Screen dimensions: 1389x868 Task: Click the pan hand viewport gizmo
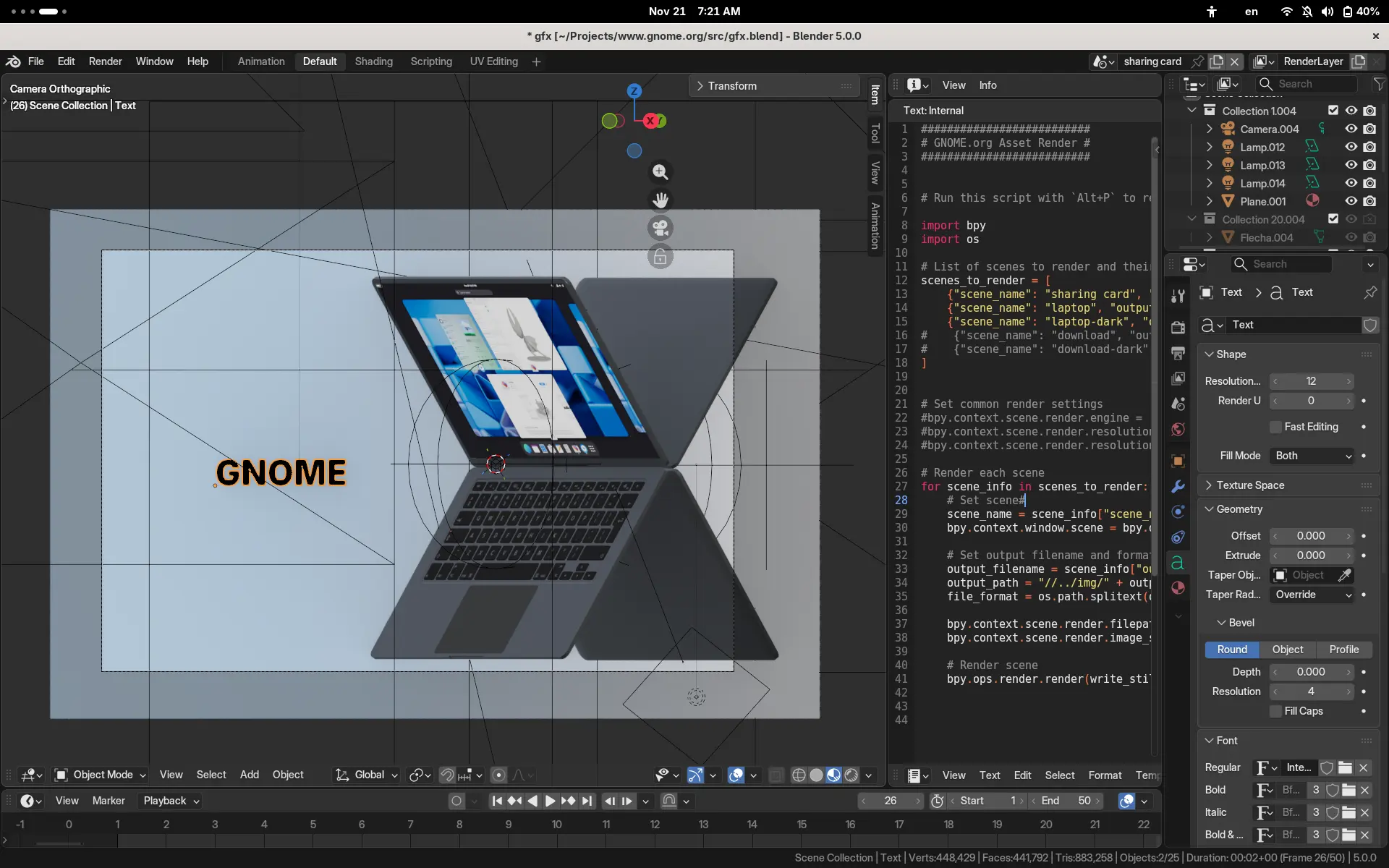click(x=660, y=200)
